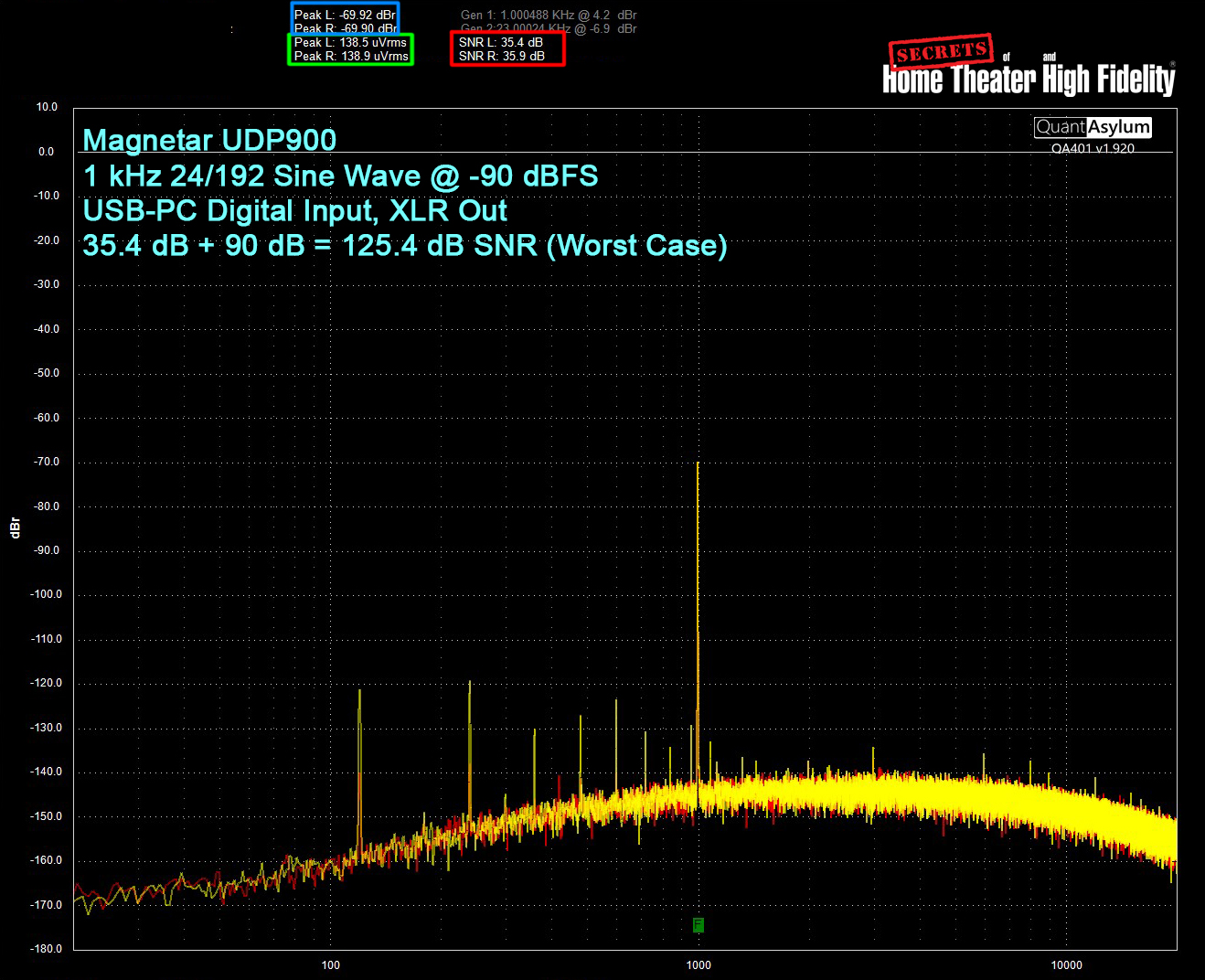Click the -120.0 y-axis tick label
Image resolution: width=1205 pixels, height=980 pixels.
(46, 683)
